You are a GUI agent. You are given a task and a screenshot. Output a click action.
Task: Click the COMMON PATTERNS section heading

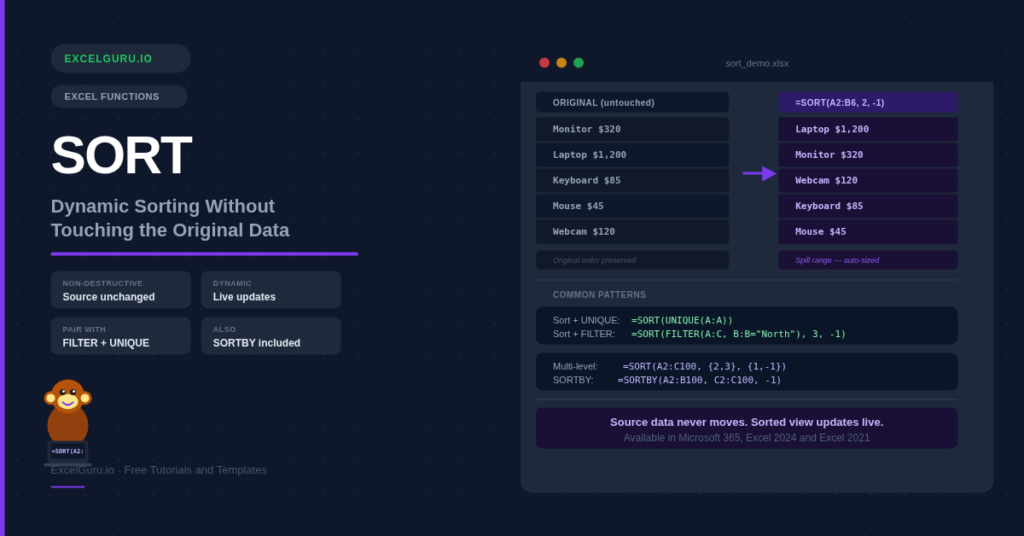599,295
